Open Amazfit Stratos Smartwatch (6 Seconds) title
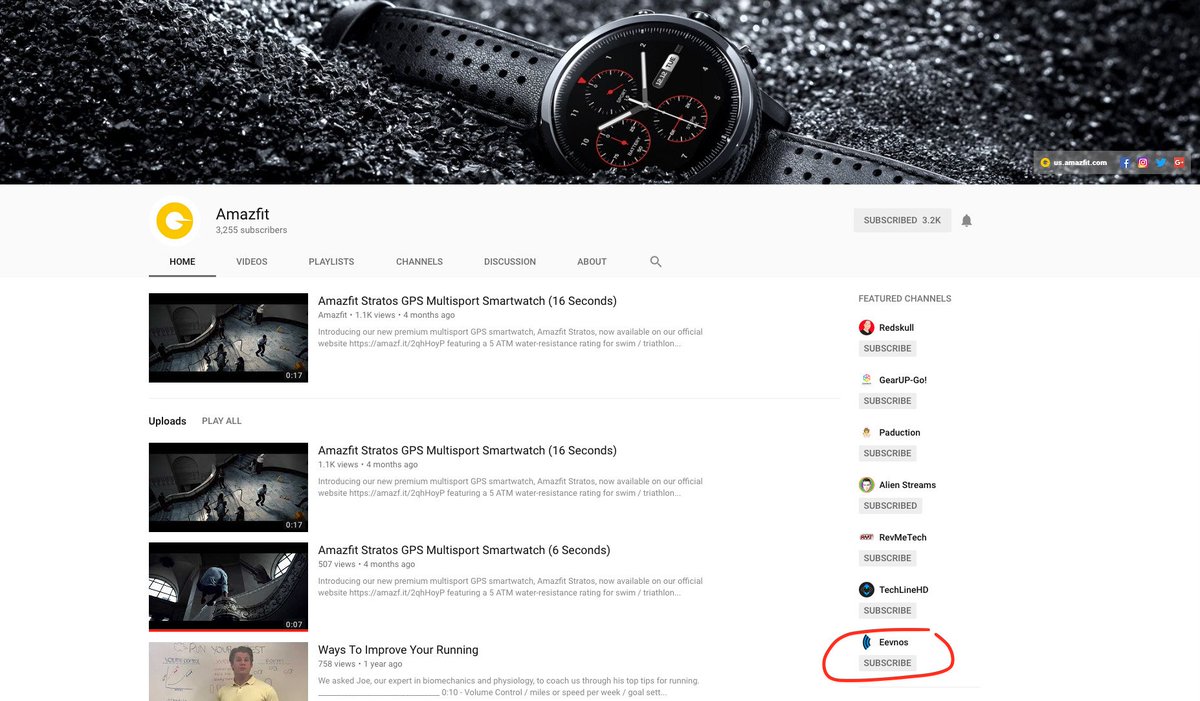 pyautogui.click(x=464, y=550)
